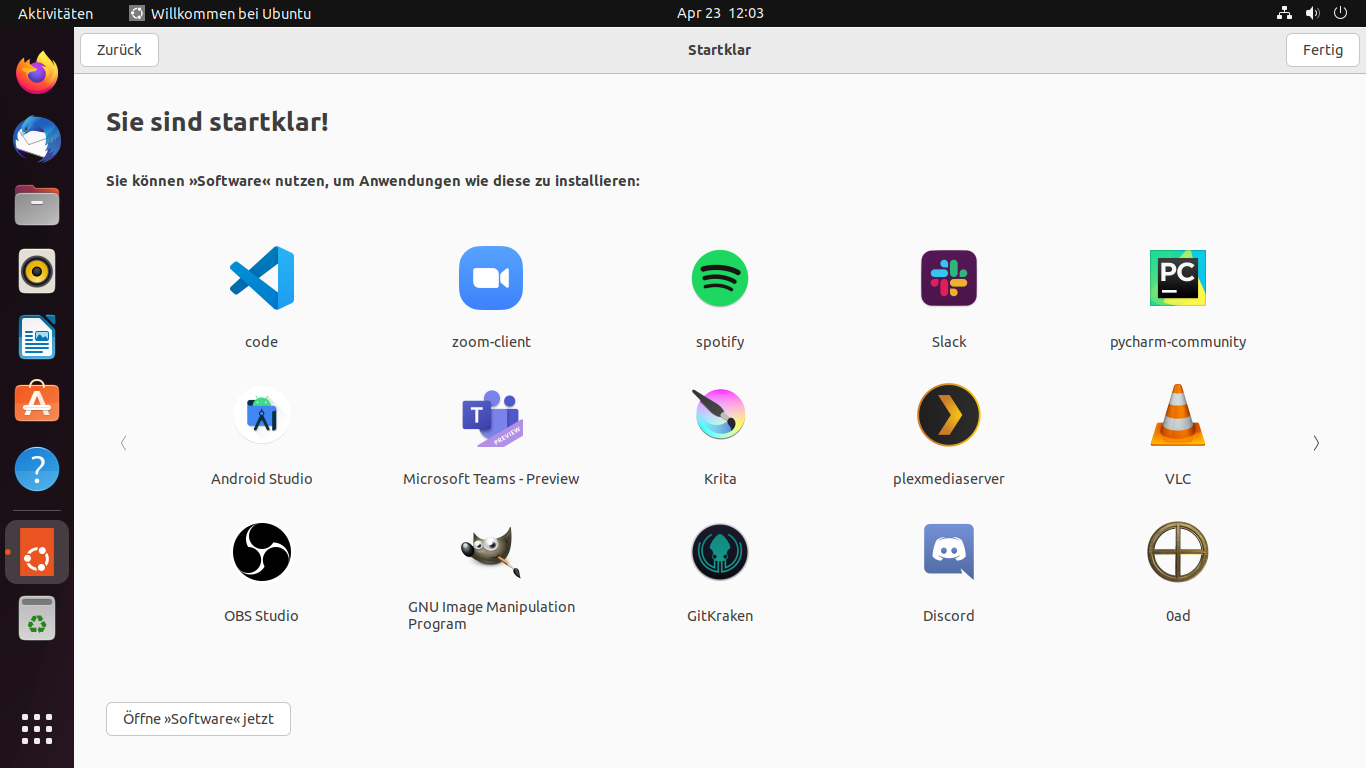Open the GitKraken app icon
The image size is (1366, 768).
[720, 552]
